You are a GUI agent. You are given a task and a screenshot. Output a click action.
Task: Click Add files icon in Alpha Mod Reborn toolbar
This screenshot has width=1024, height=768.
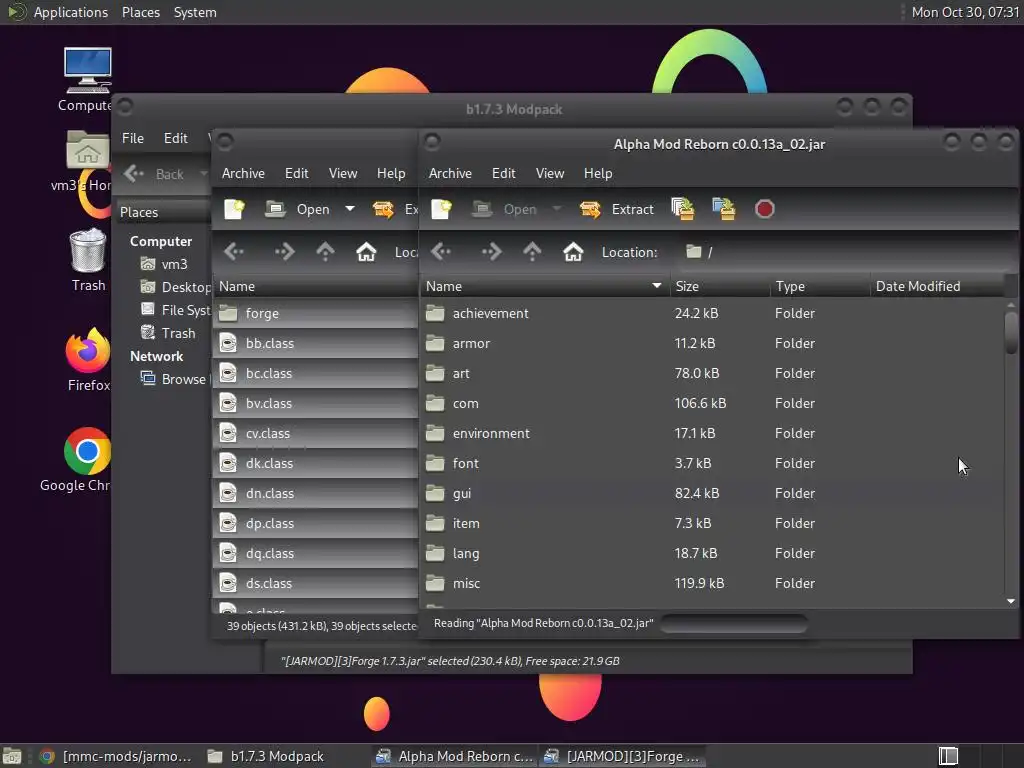click(x=683, y=209)
